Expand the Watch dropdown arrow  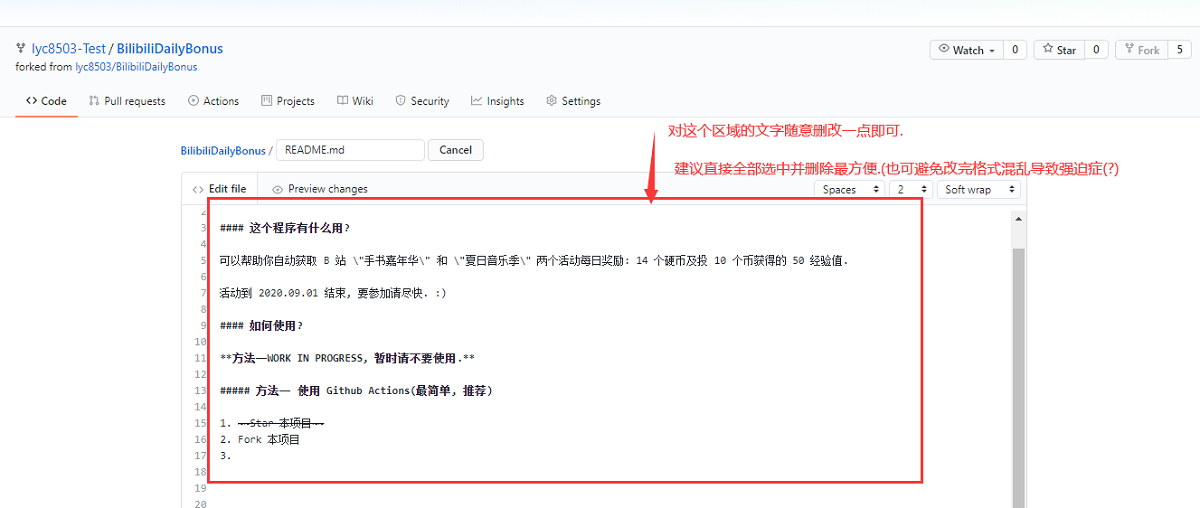click(992, 51)
